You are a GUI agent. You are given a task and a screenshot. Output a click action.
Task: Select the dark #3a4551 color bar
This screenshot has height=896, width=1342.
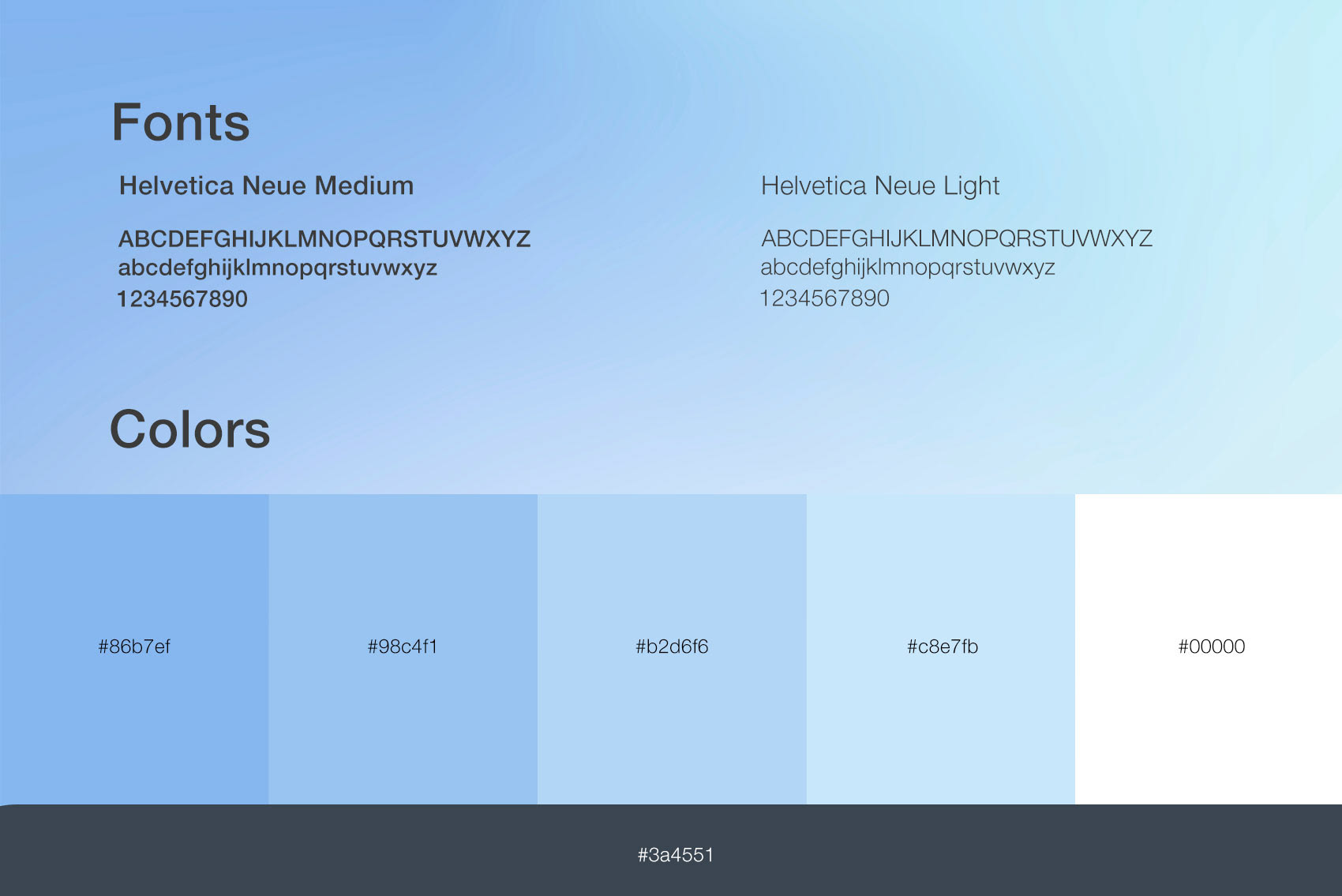[671, 850]
